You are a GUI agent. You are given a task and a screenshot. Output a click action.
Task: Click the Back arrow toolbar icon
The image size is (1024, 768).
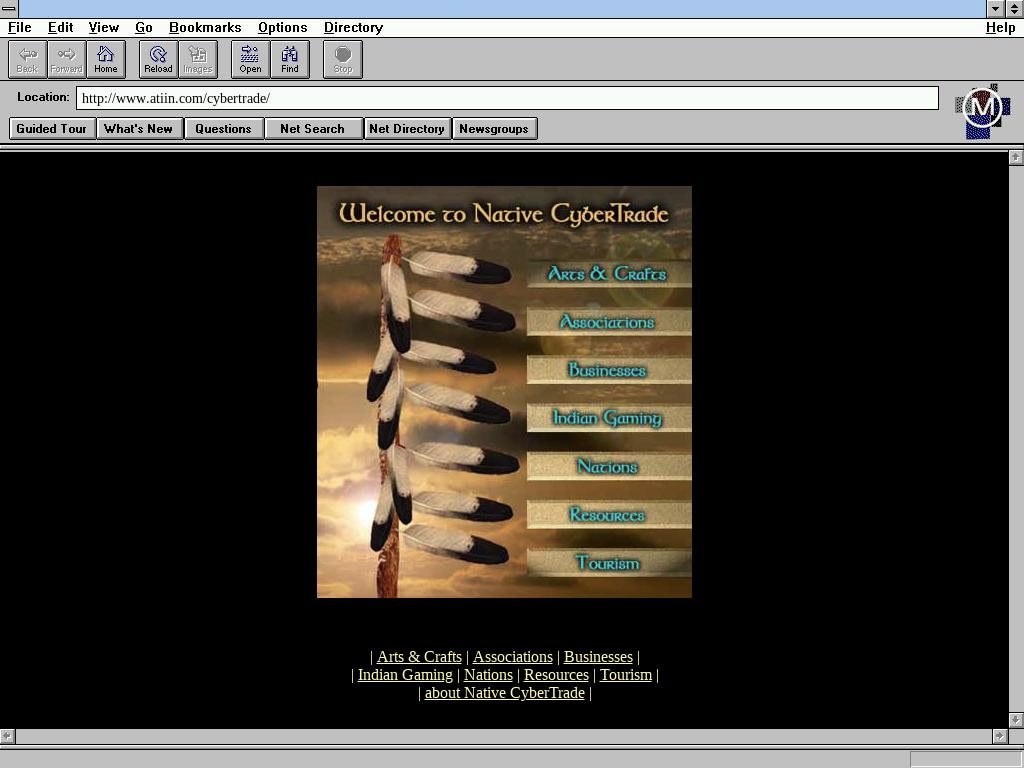tap(28, 59)
